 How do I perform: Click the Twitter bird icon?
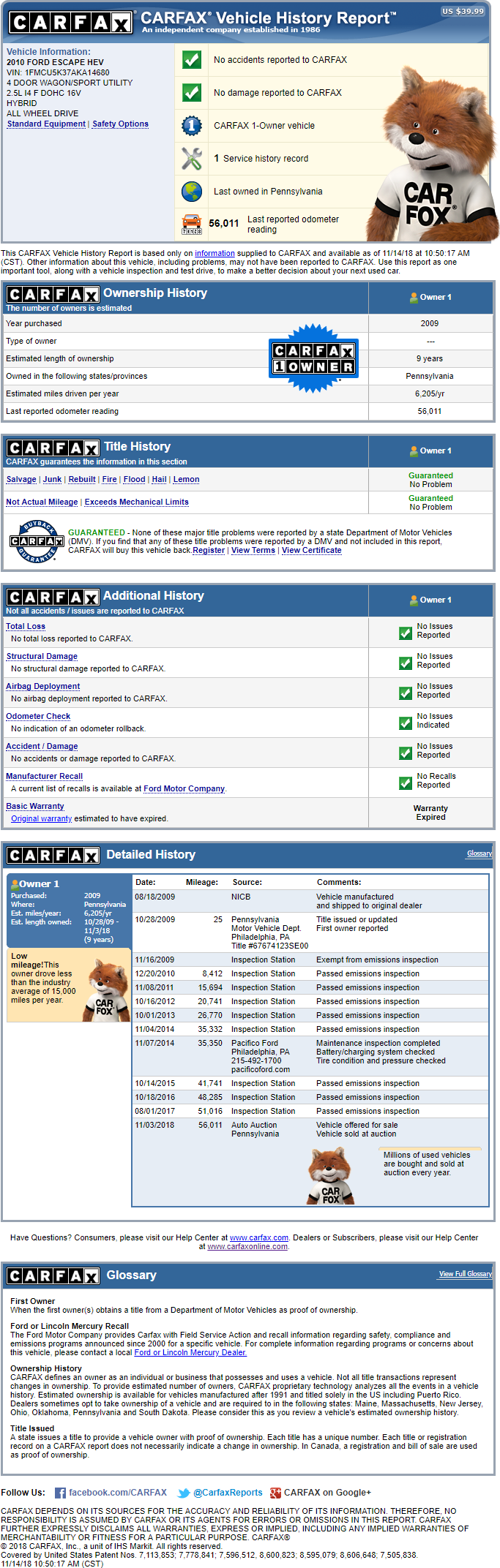(184, 1493)
